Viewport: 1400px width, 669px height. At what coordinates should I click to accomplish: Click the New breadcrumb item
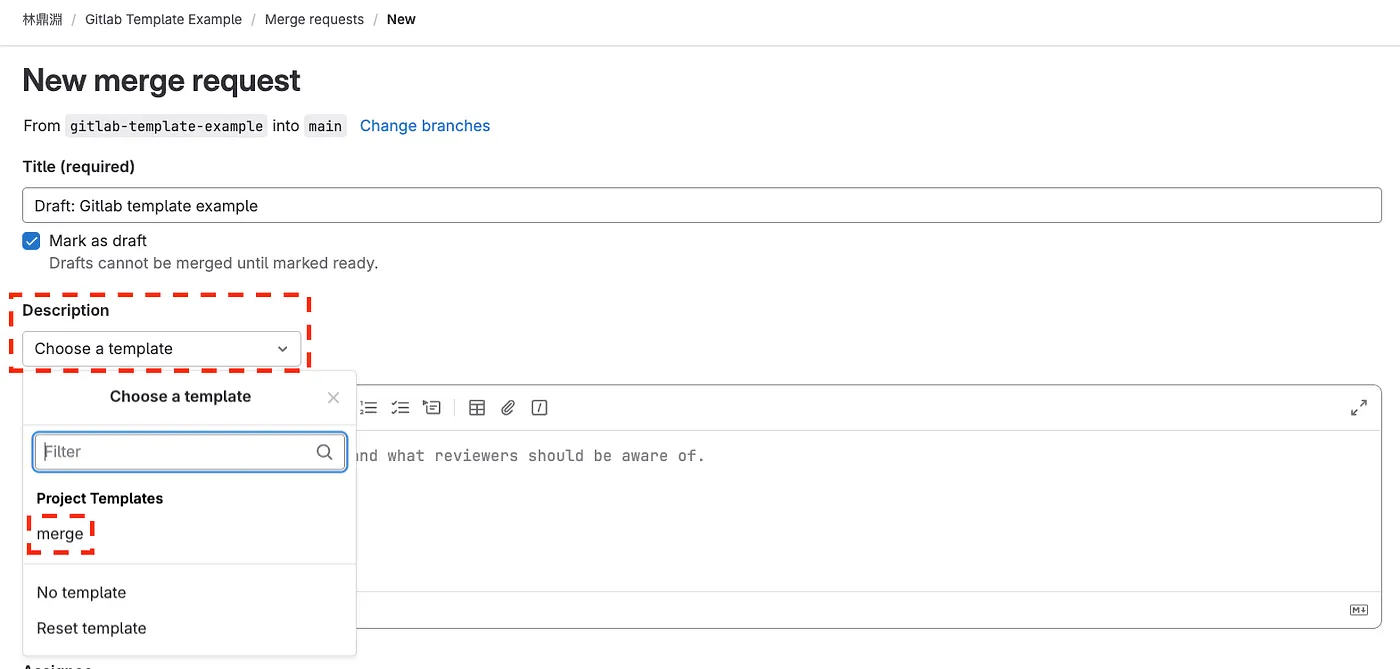pos(401,19)
